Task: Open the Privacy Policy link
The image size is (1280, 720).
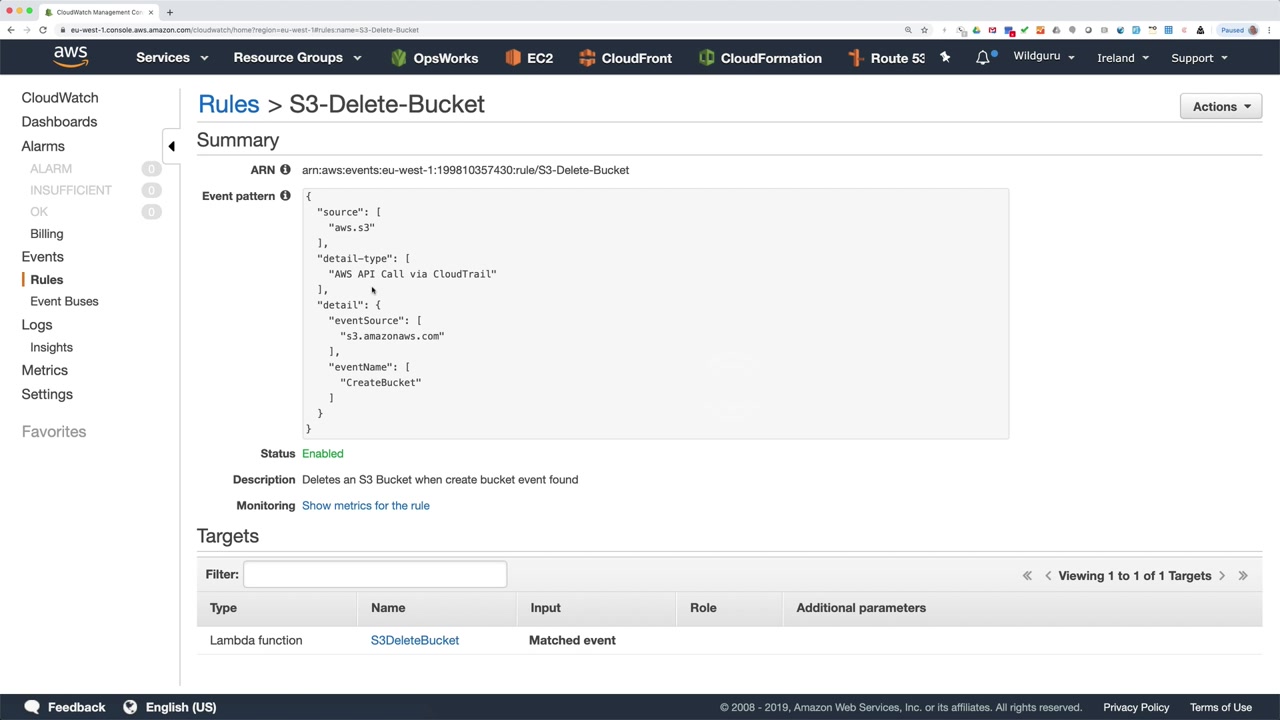Action: pyautogui.click(x=1136, y=707)
